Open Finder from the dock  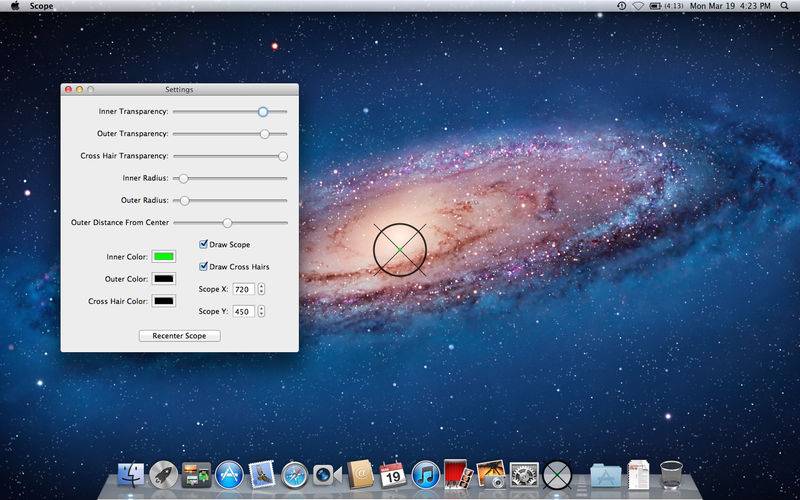click(x=131, y=476)
